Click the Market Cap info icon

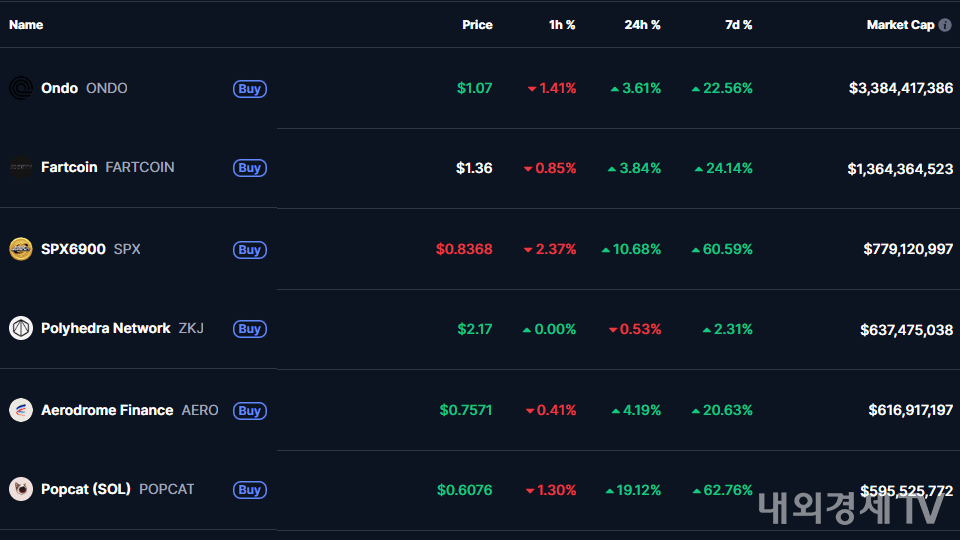tap(945, 25)
